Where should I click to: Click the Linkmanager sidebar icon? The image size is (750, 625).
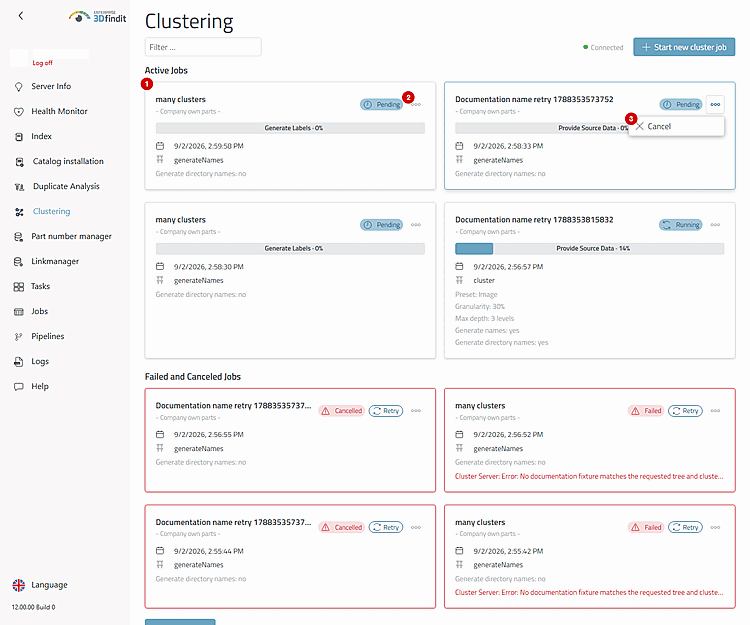[x=19, y=262]
